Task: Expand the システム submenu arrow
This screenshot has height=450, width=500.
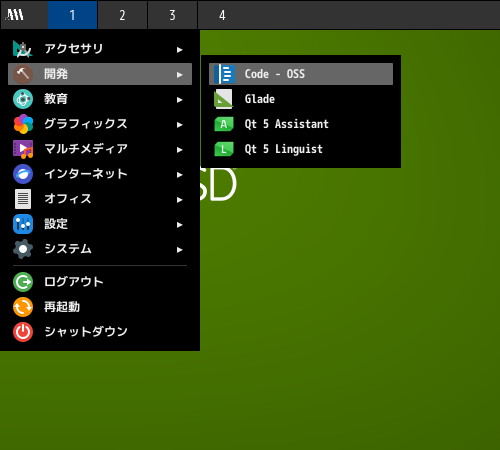Action: click(x=180, y=250)
